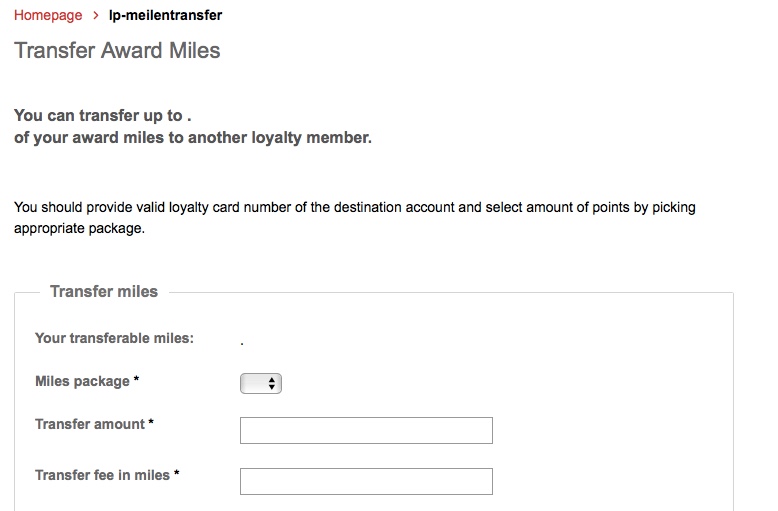This screenshot has height=511, width=778.
Task: Click the Miles package label
Action: (82, 381)
